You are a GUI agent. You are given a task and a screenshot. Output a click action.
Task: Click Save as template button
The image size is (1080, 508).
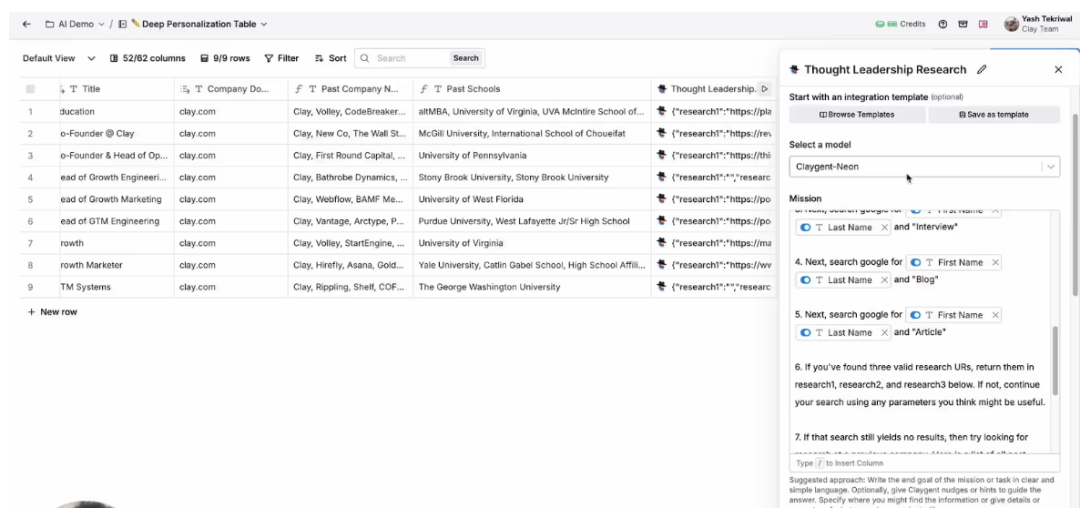click(994, 115)
